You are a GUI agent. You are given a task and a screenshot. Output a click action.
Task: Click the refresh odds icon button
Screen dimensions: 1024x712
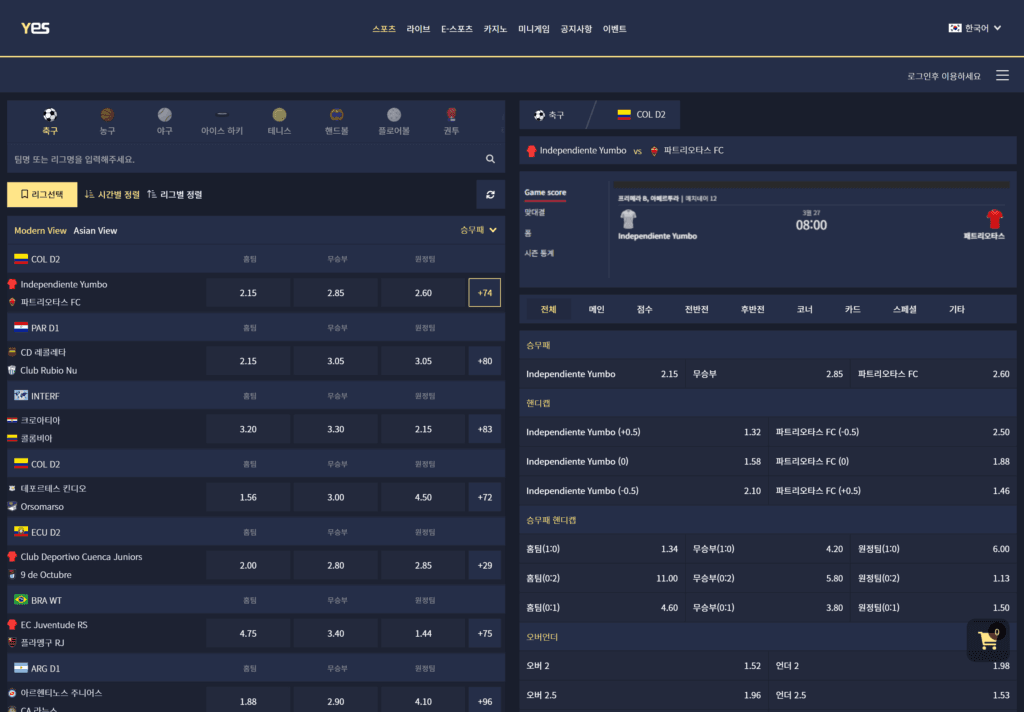[x=490, y=195]
